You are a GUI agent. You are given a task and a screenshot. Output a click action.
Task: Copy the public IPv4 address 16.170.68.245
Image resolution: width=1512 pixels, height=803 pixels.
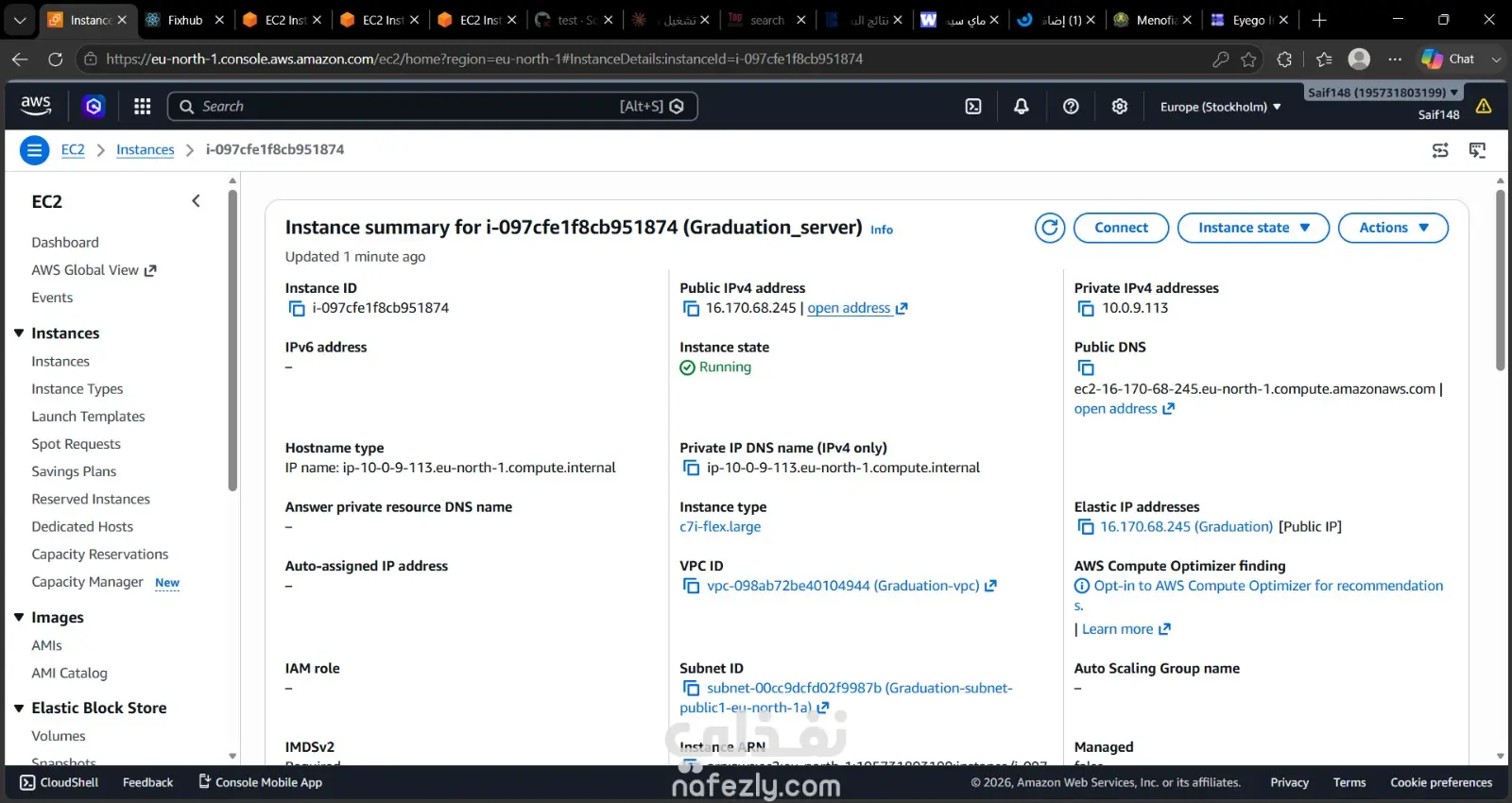pos(691,309)
